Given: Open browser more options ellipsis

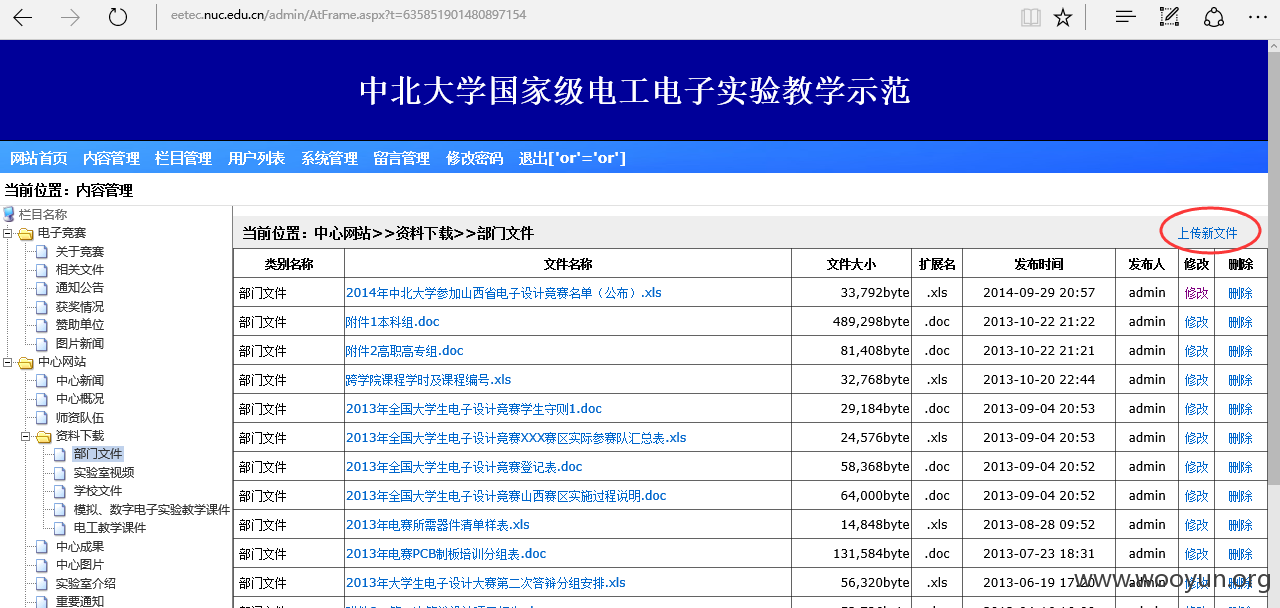Looking at the screenshot, I should click(x=1259, y=17).
